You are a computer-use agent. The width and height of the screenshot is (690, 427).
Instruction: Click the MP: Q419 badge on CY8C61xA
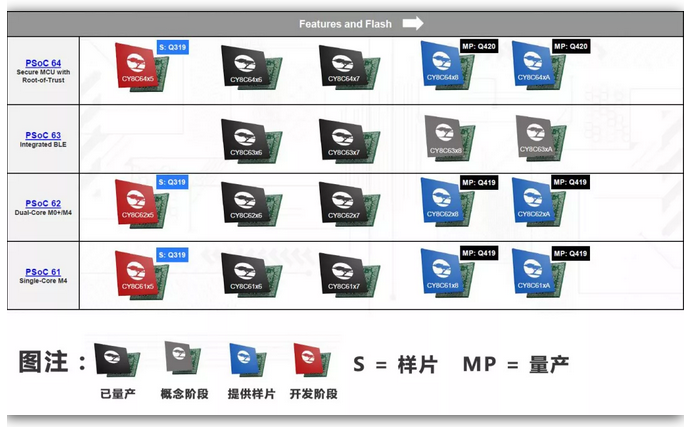coord(571,254)
